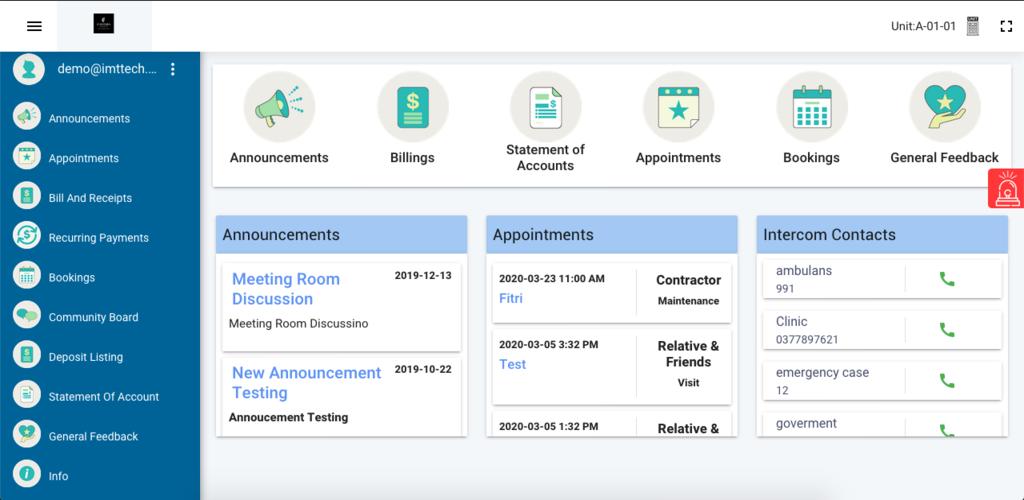Click the Relative & Friends Visit label

tap(688, 364)
